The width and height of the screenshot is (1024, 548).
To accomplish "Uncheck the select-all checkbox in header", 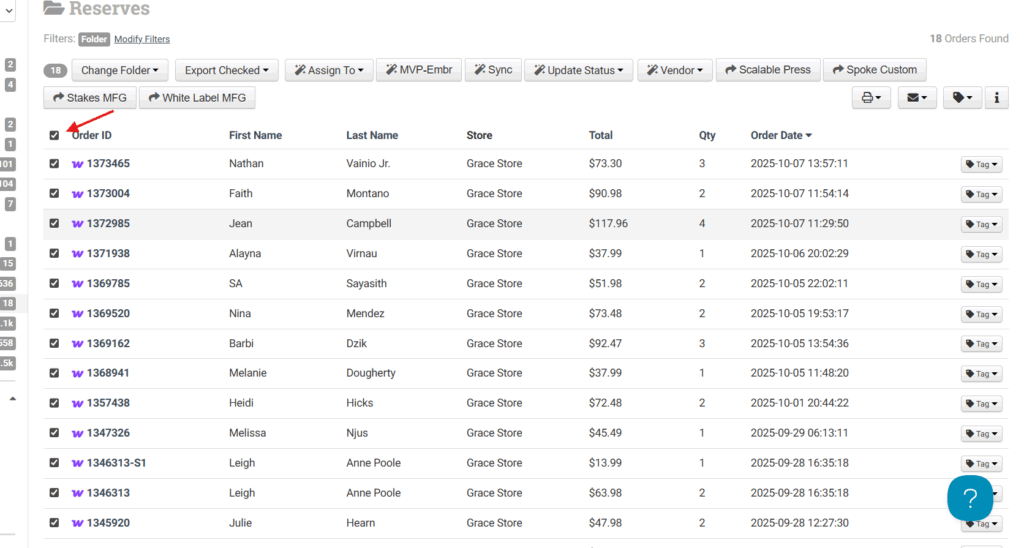I will (54, 136).
